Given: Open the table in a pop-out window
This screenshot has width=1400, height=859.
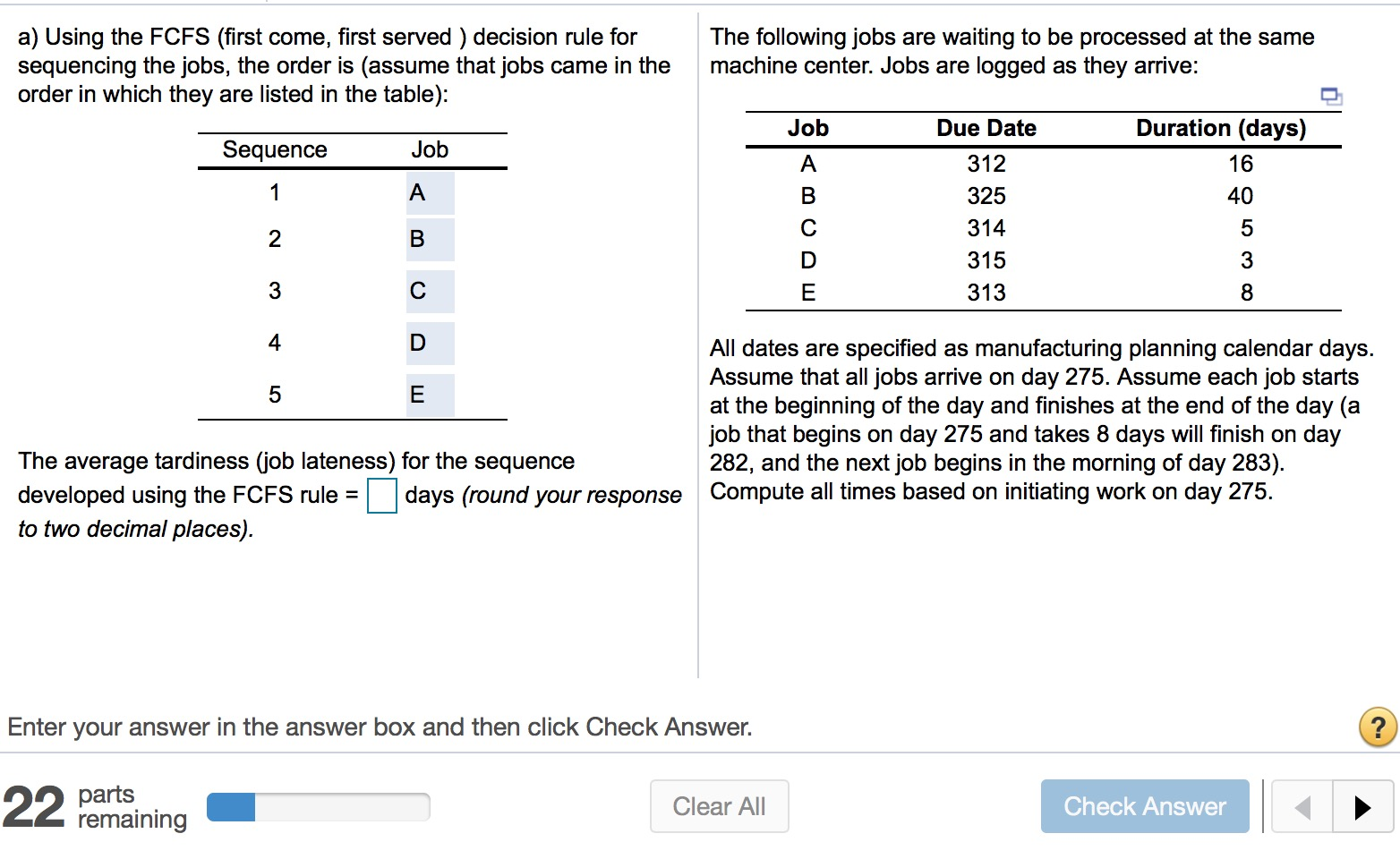Looking at the screenshot, I should click(x=1330, y=94).
